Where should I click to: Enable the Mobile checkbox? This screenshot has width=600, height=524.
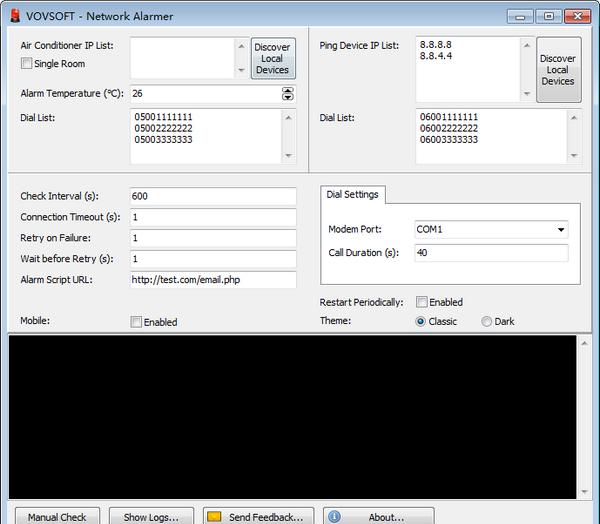136,322
